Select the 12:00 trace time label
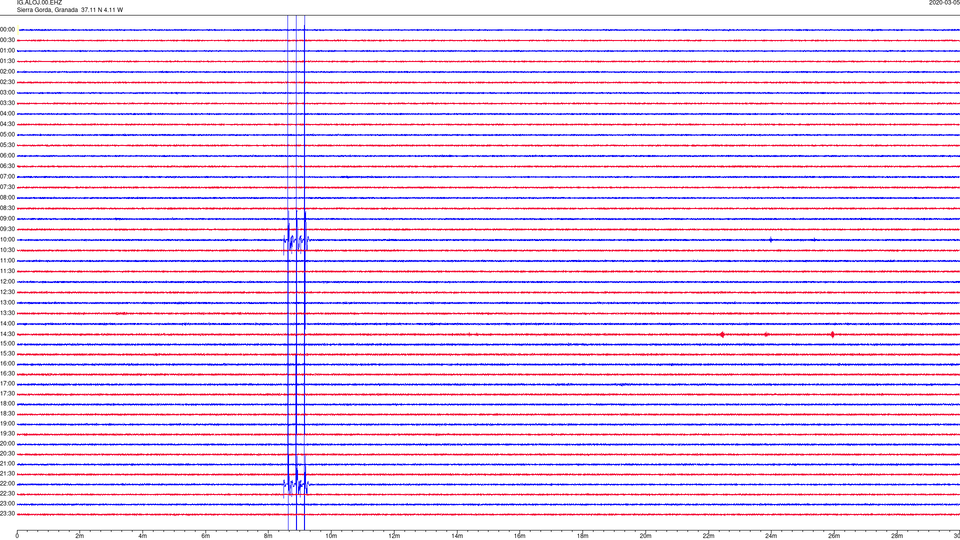 coord(7,282)
